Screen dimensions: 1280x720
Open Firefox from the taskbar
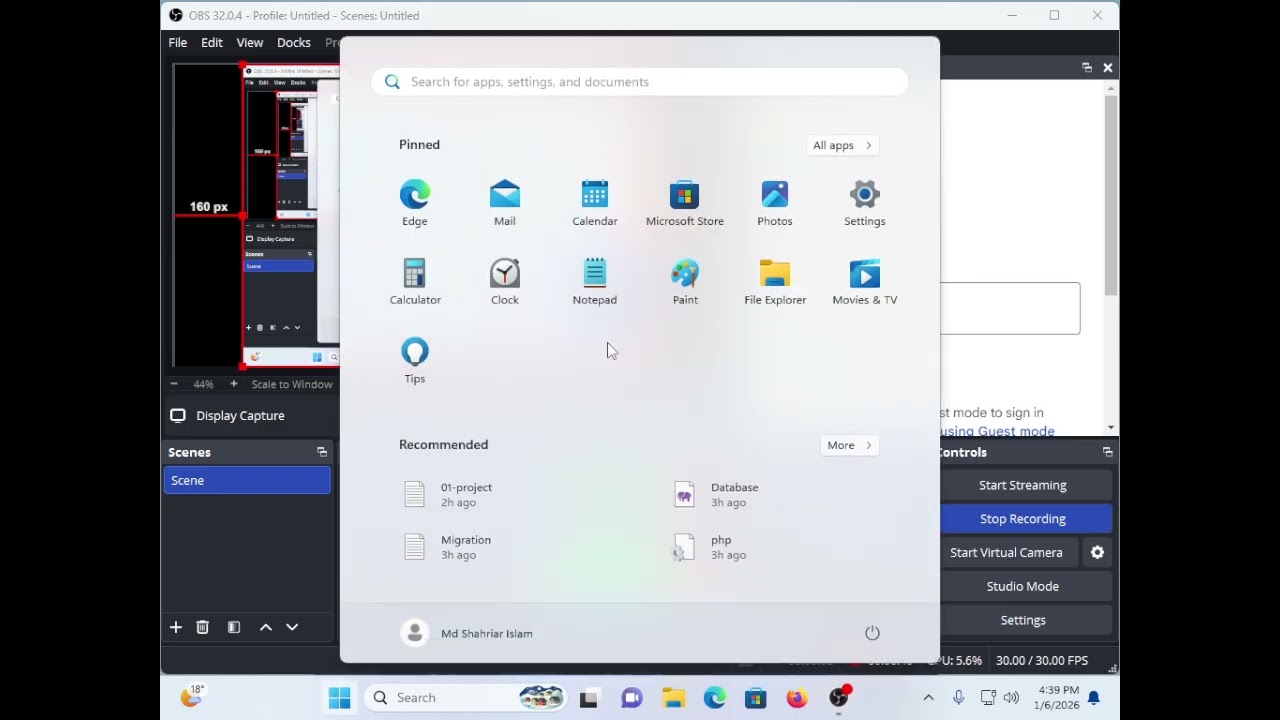click(797, 698)
